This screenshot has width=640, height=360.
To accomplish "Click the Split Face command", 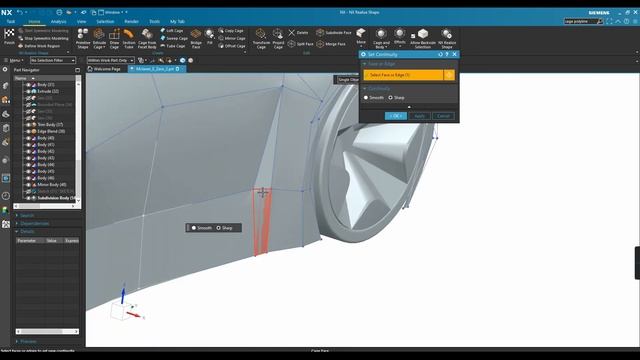I will pos(301,44).
